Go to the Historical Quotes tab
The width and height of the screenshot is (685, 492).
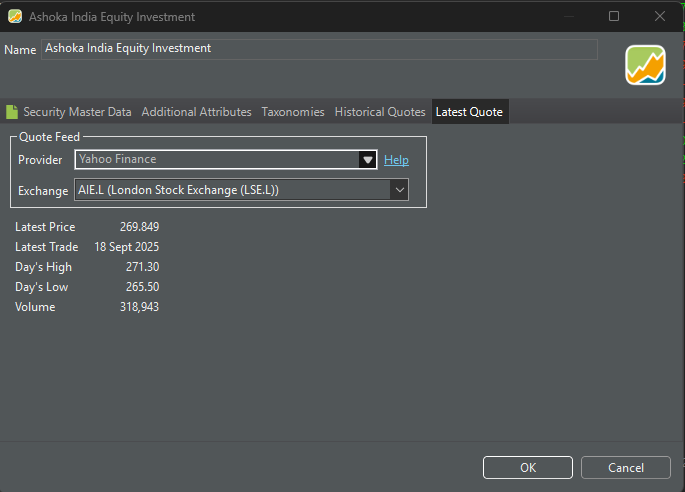379,112
